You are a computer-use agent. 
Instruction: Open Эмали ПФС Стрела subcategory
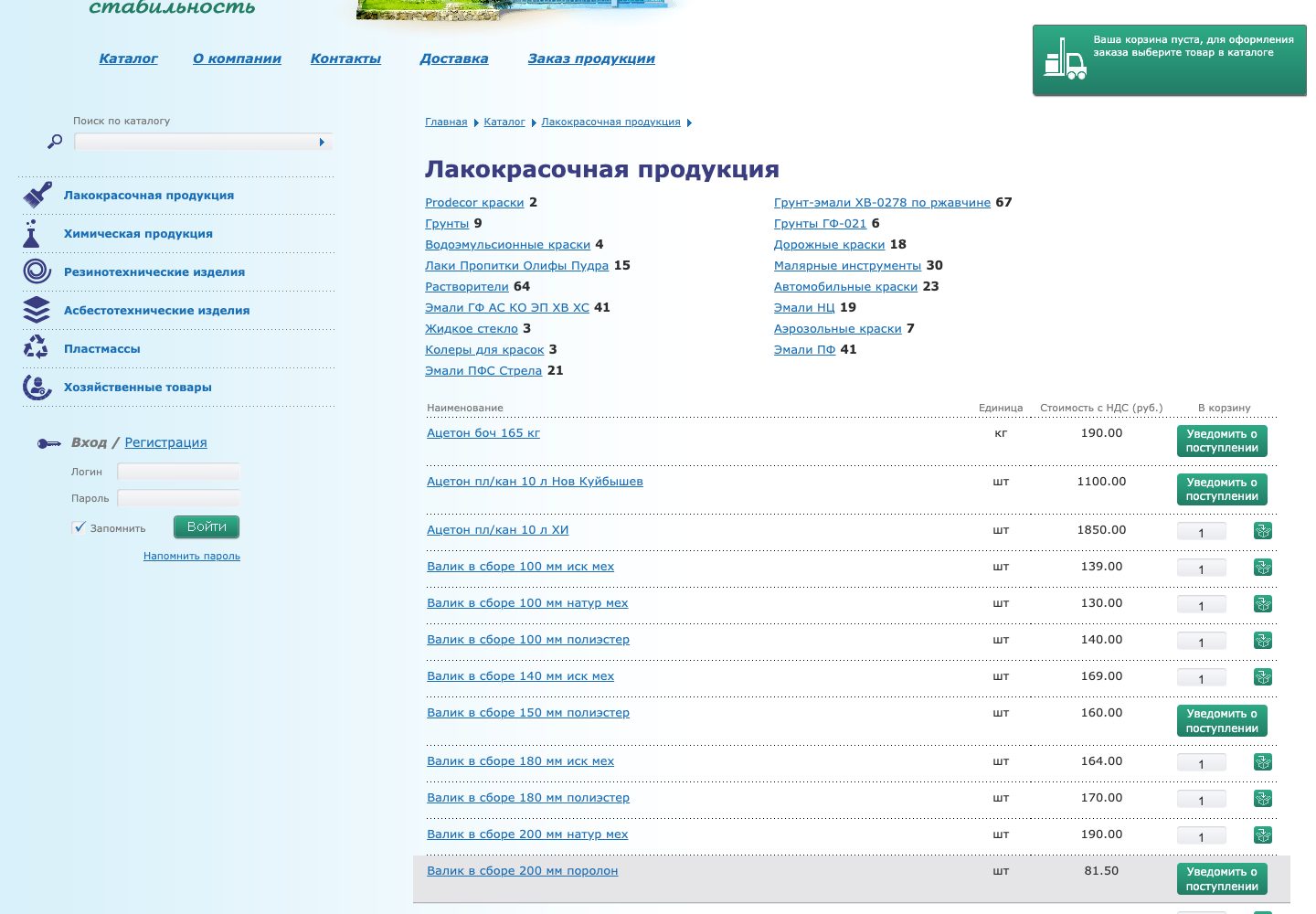(x=483, y=370)
